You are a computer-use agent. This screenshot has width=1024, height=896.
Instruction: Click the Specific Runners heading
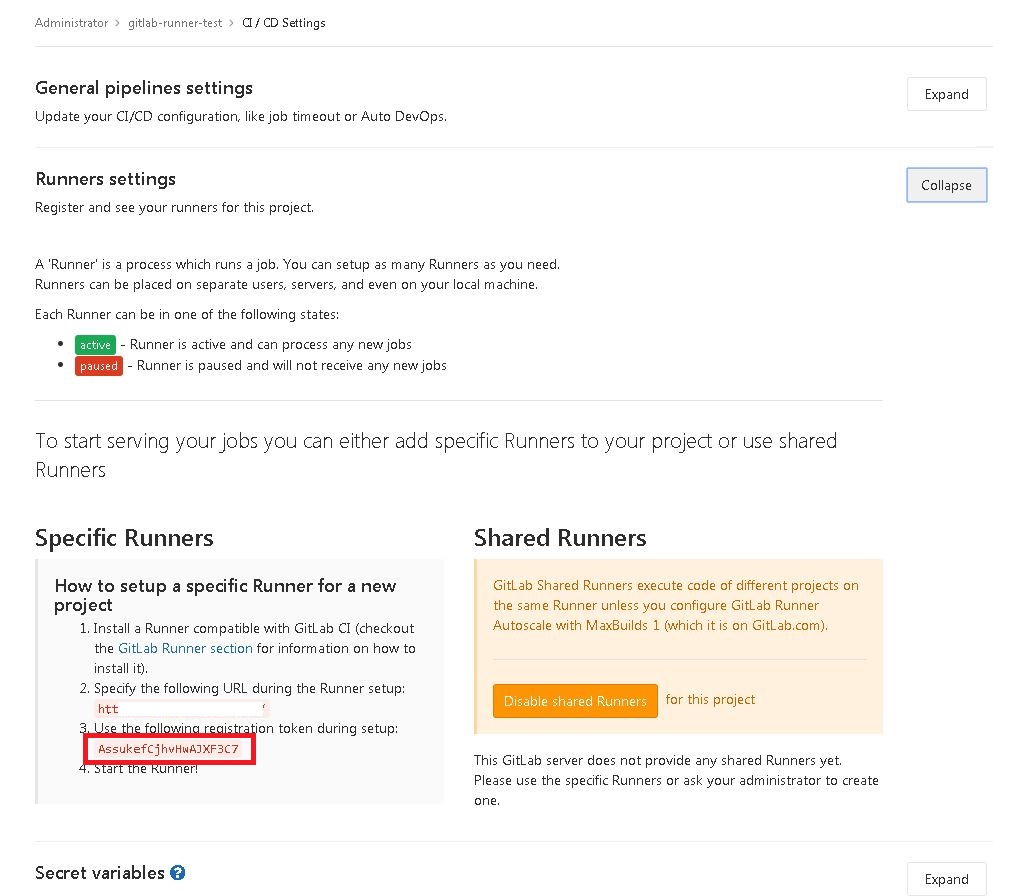click(124, 538)
